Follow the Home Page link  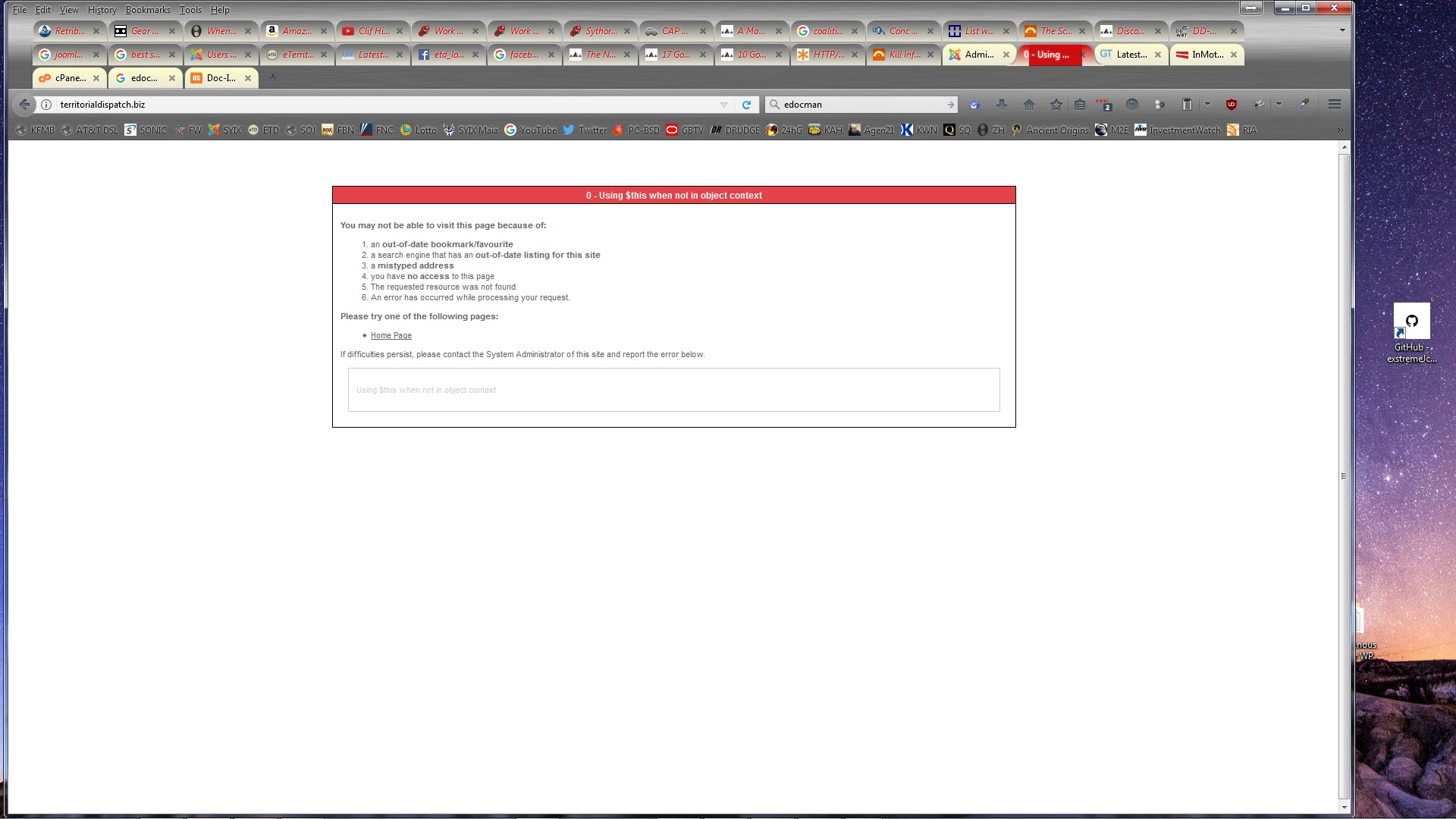click(x=391, y=335)
